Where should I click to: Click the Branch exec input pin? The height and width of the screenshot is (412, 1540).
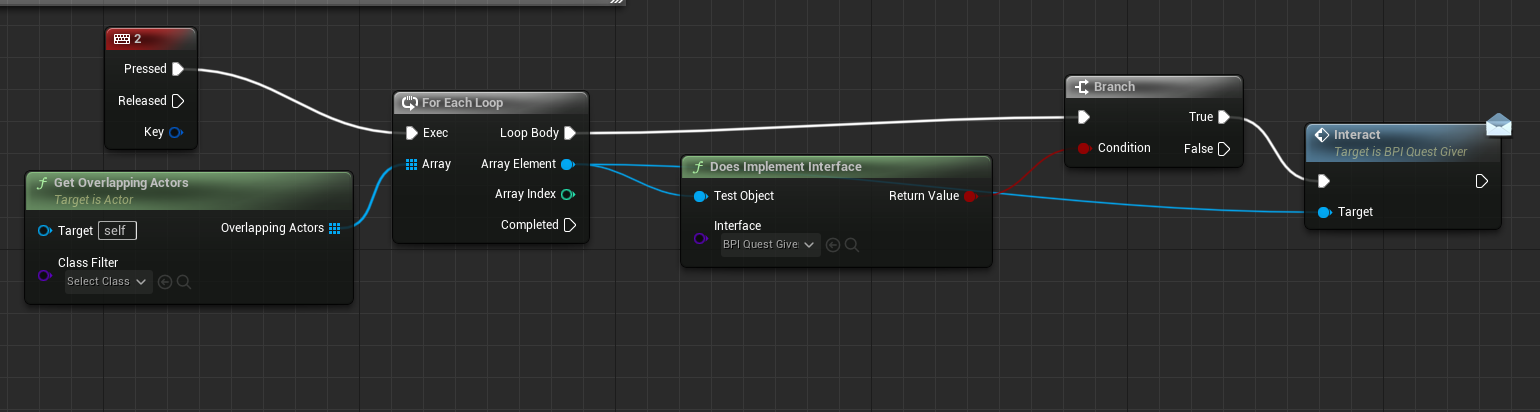(x=1084, y=117)
